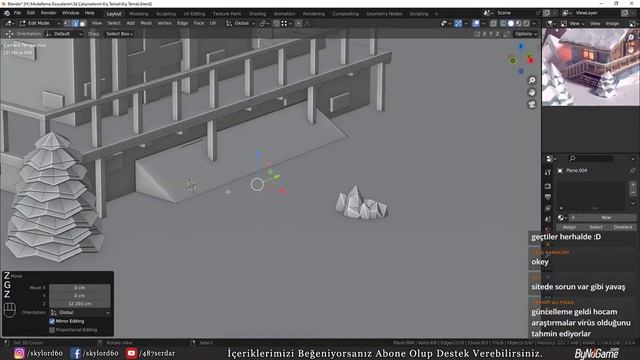Click the Move X value field
The width and height of the screenshot is (640, 360).
tap(80, 288)
